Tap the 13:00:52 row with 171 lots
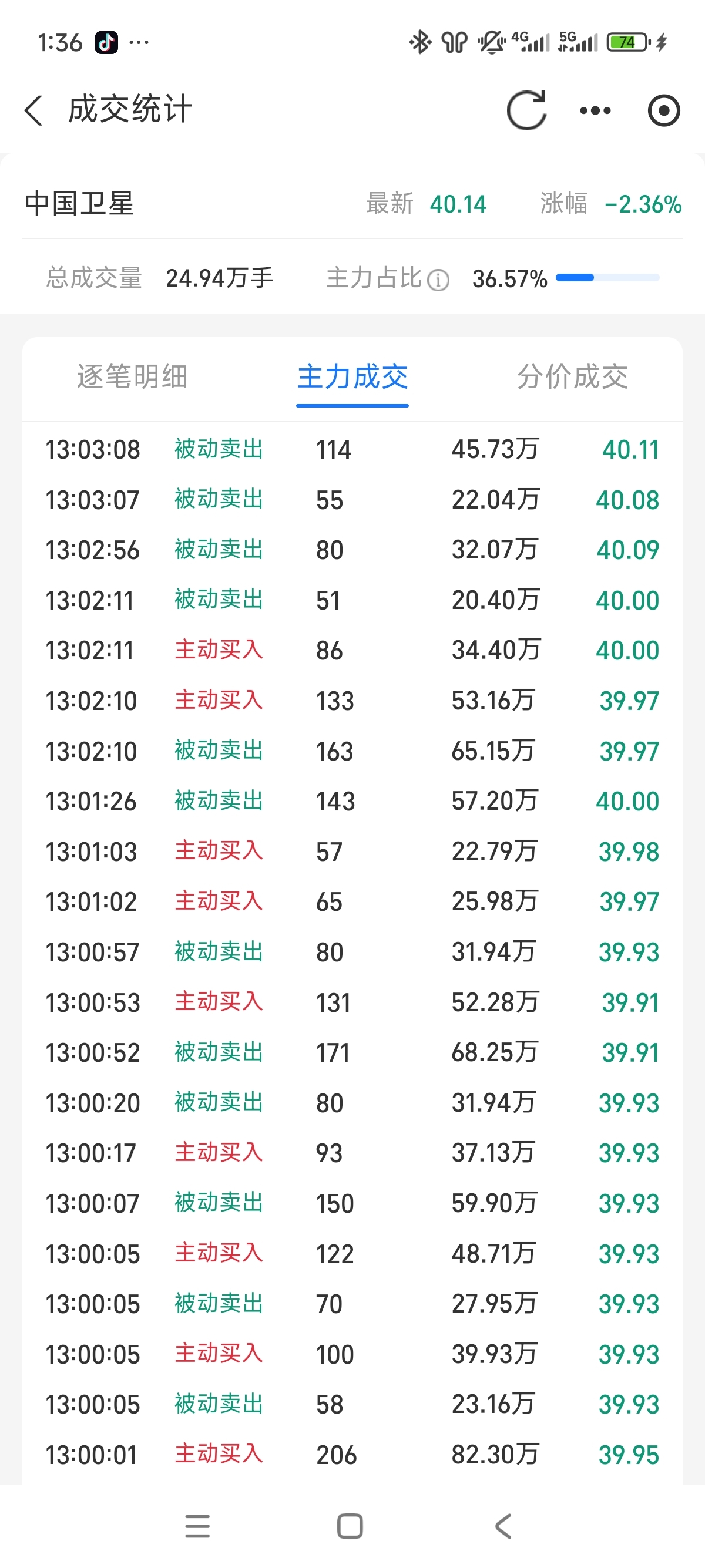This screenshot has height=1568, width=705. [x=352, y=1052]
